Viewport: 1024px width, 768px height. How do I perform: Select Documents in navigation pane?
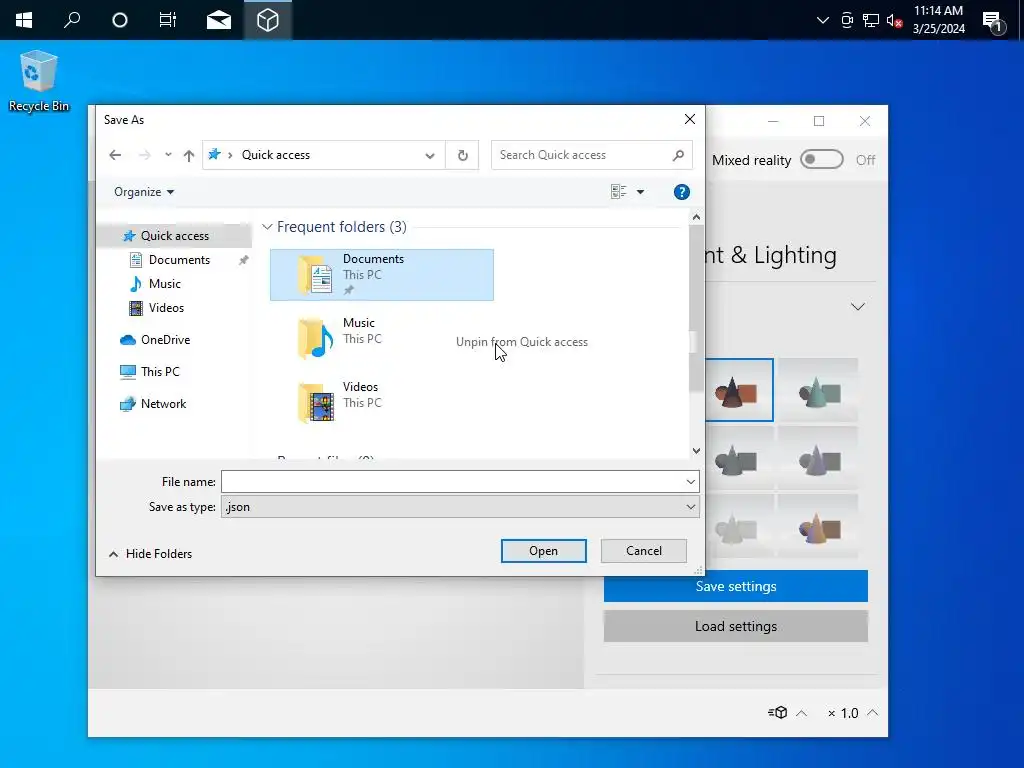[x=179, y=260]
